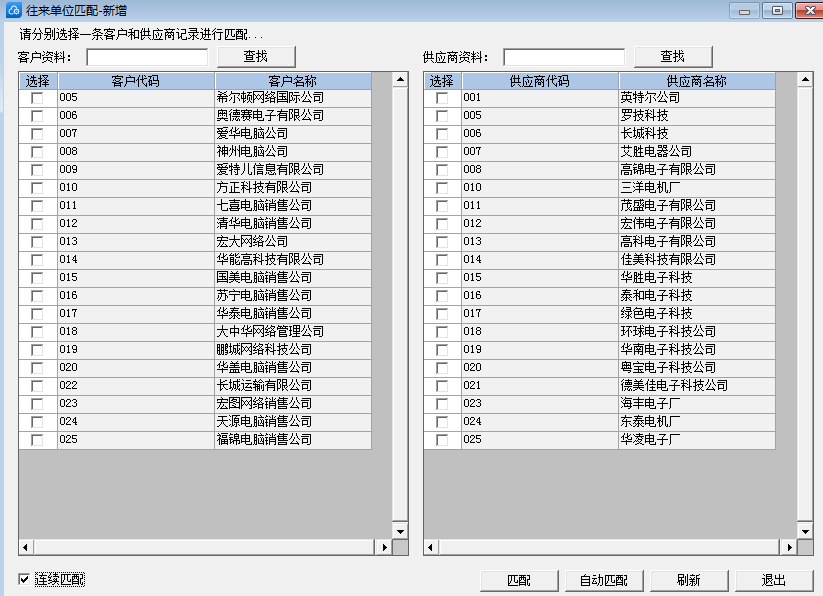Select customer name 天源电脑销售公司
Viewport: 823px width, 596px height.
(x=265, y=421)
